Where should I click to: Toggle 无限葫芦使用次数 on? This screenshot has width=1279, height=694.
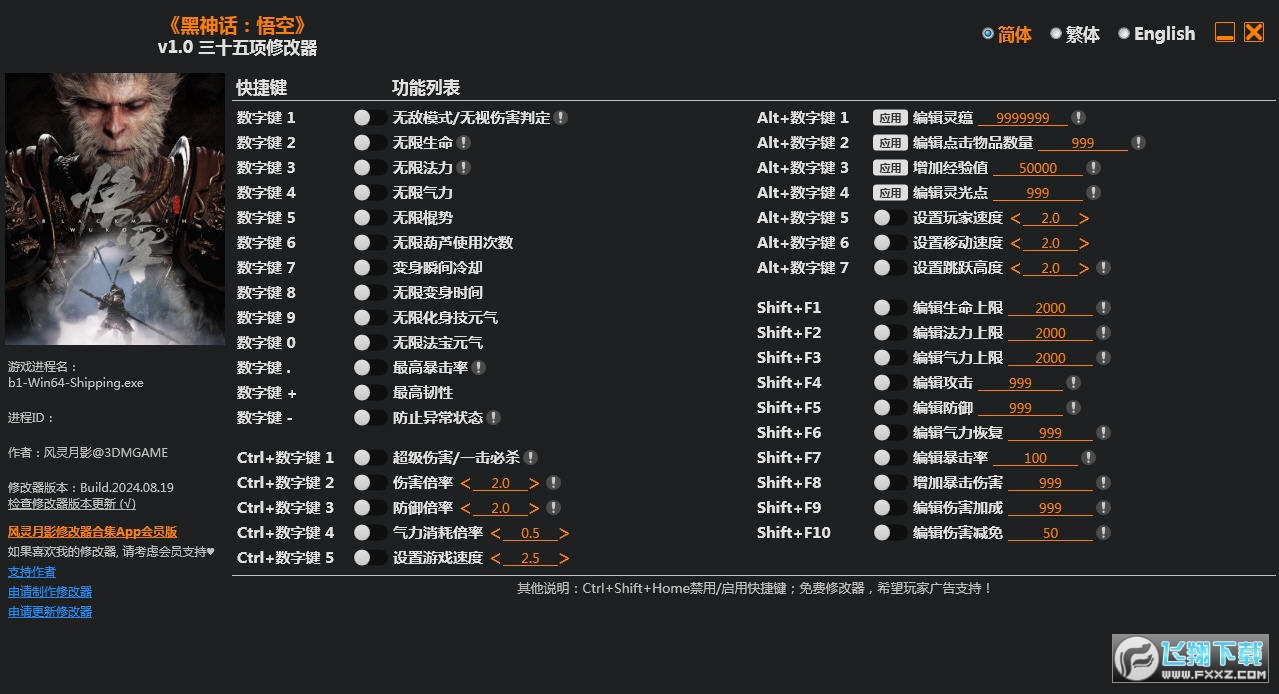369,243
